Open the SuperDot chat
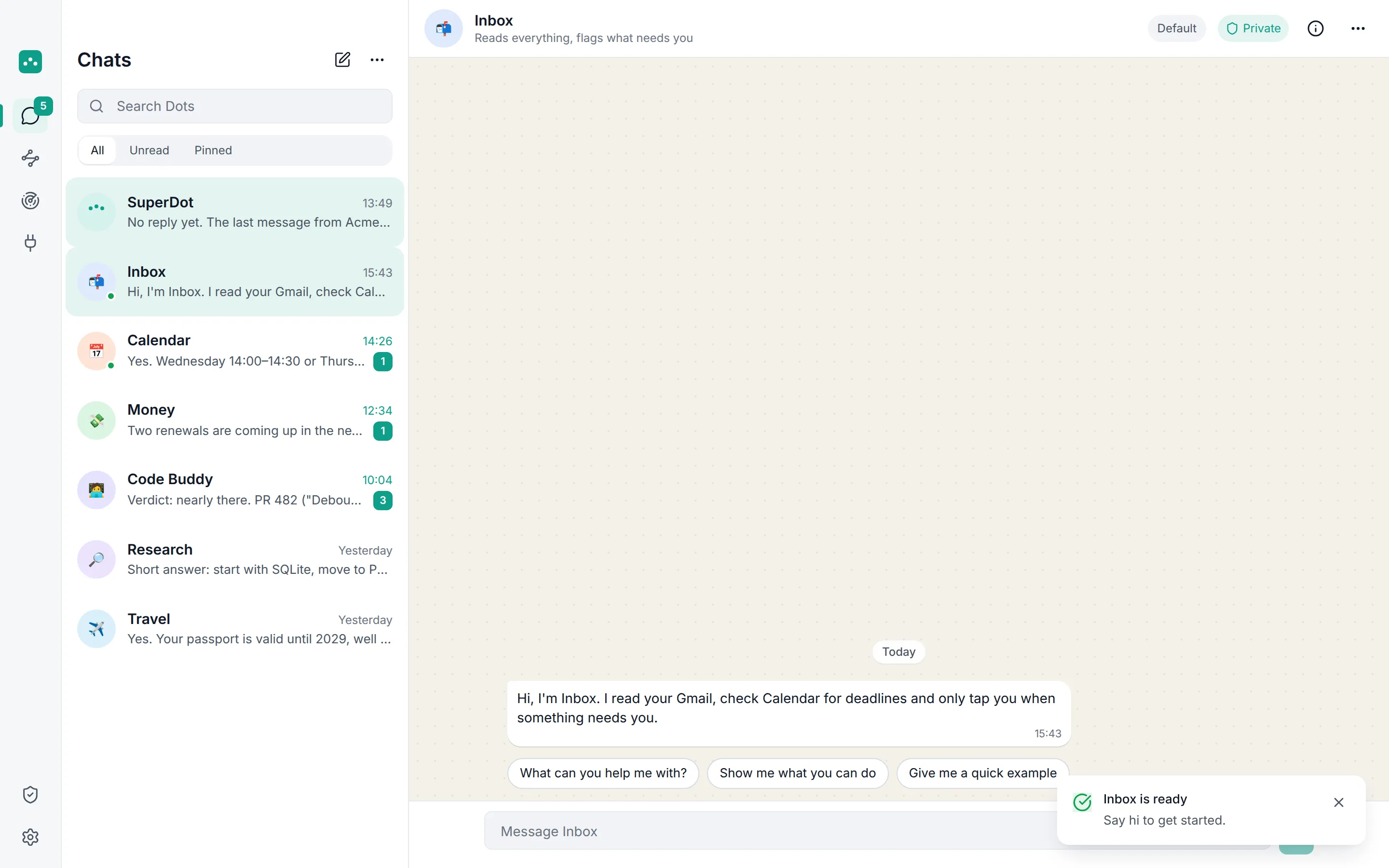This screenshot has width=1389, height=868. 235,212
